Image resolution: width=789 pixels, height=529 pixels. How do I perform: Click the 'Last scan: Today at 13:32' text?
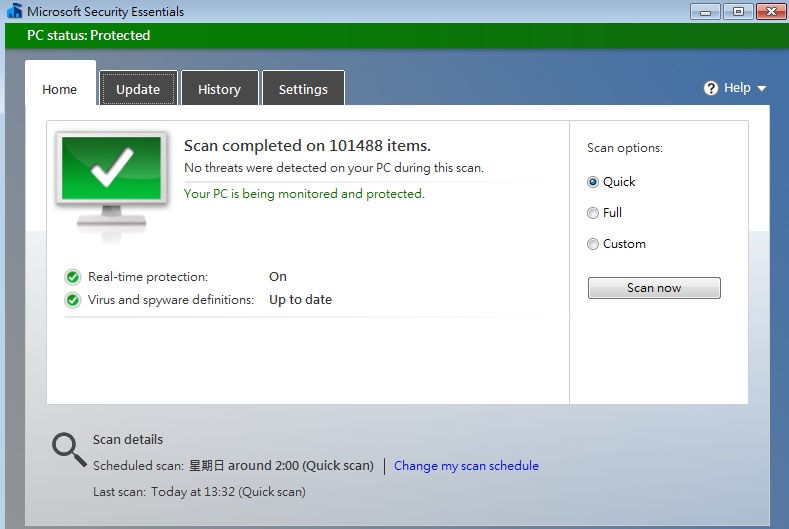[x=199, y=492]
